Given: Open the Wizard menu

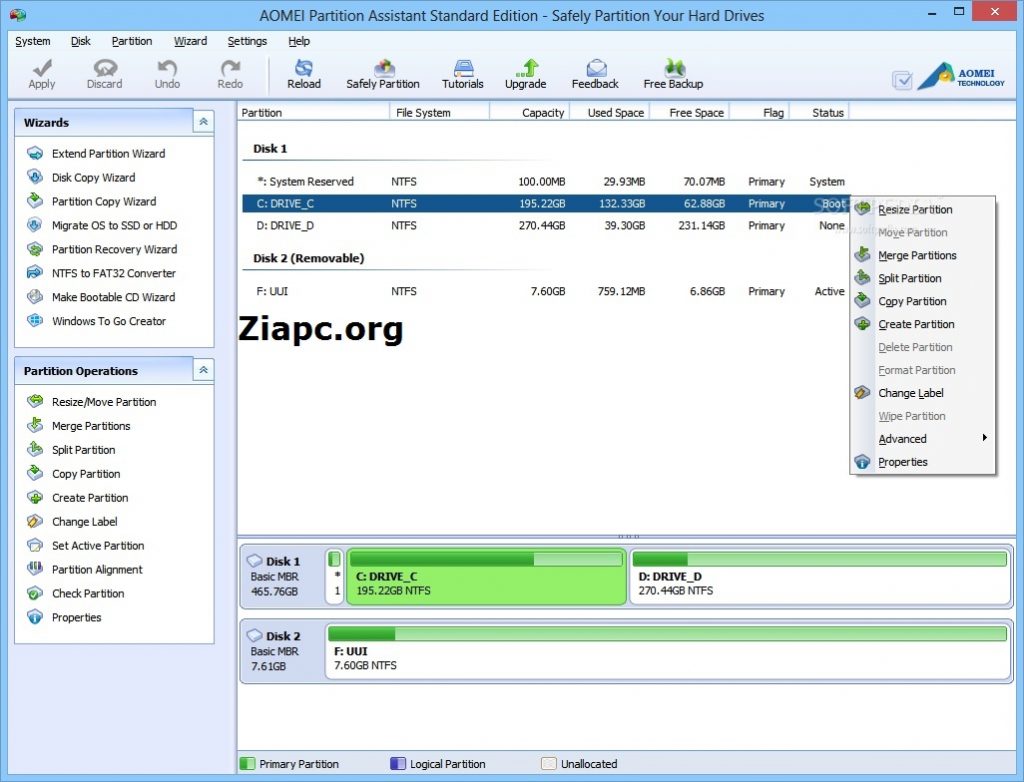Looking at the screenshot, I should click(x=189, y=41).
